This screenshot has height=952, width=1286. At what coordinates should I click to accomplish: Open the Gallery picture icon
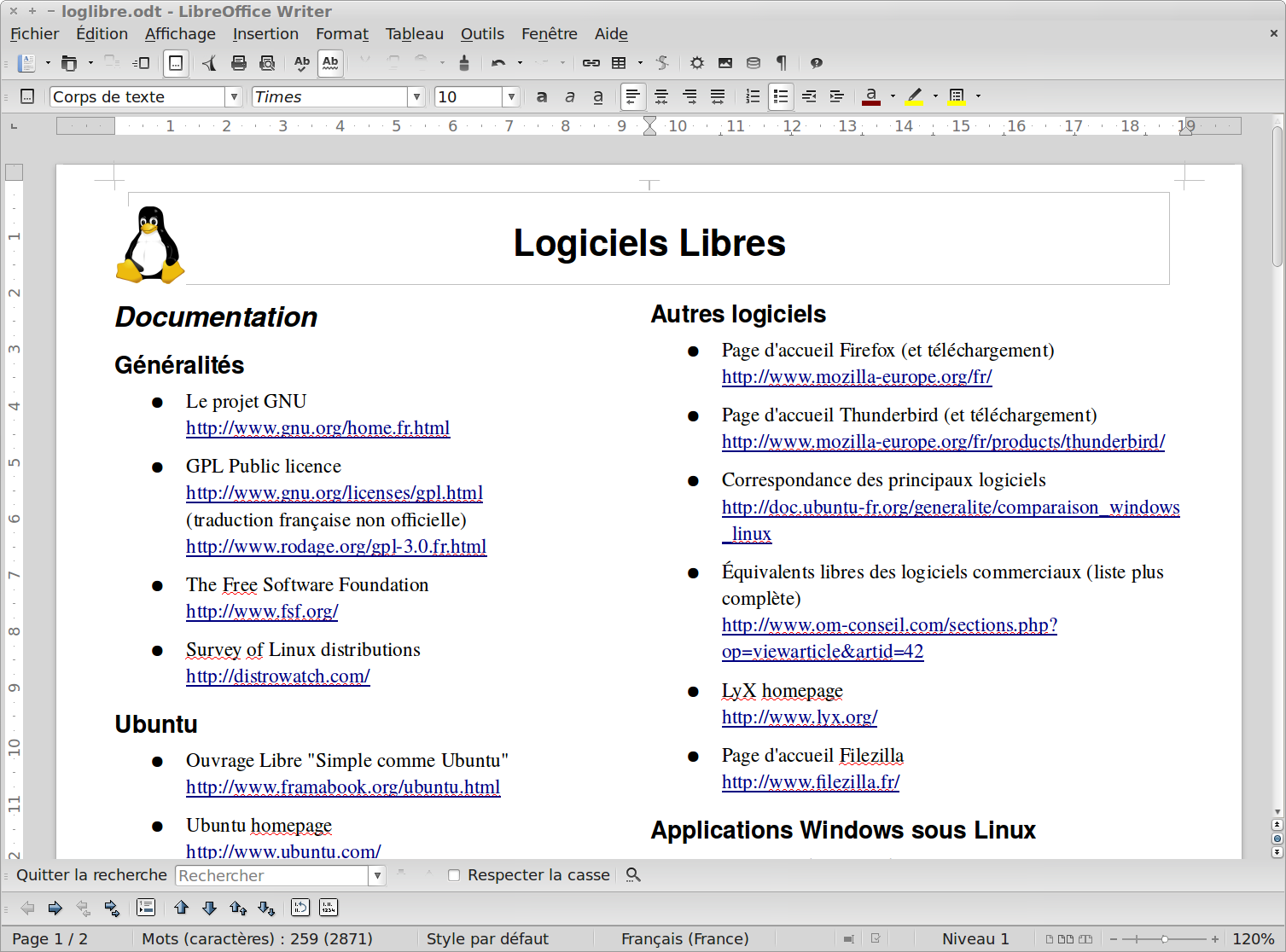point(725,63)
